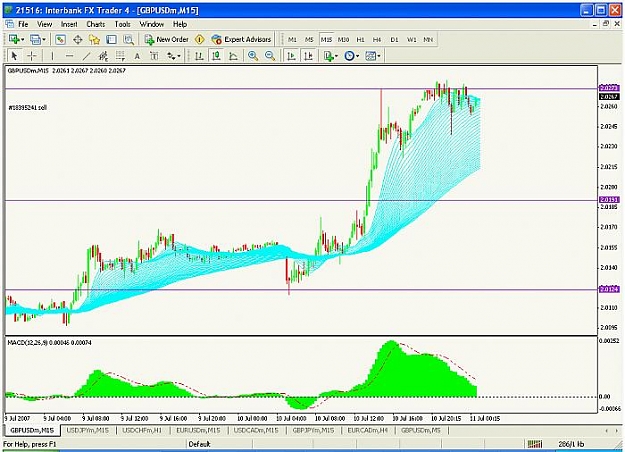Open the Tools menu
Image resolution: width=625 pixels, height=452 pixels.
[x=122, y=24]
